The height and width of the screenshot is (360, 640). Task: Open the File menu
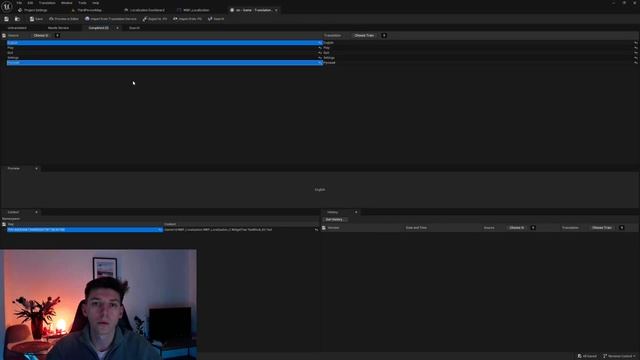coord(19,3)
